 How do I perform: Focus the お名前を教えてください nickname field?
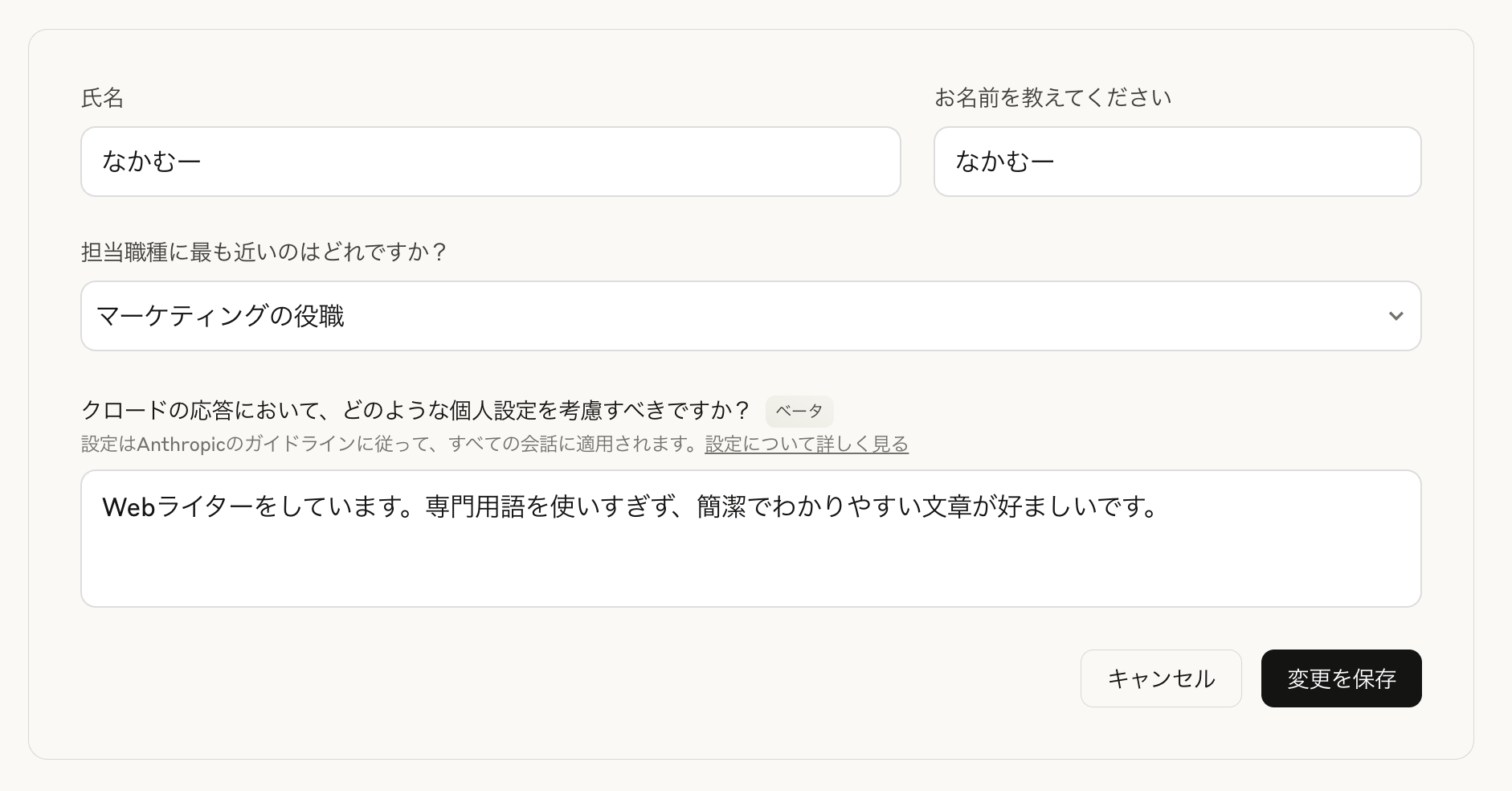point(1178,162)
